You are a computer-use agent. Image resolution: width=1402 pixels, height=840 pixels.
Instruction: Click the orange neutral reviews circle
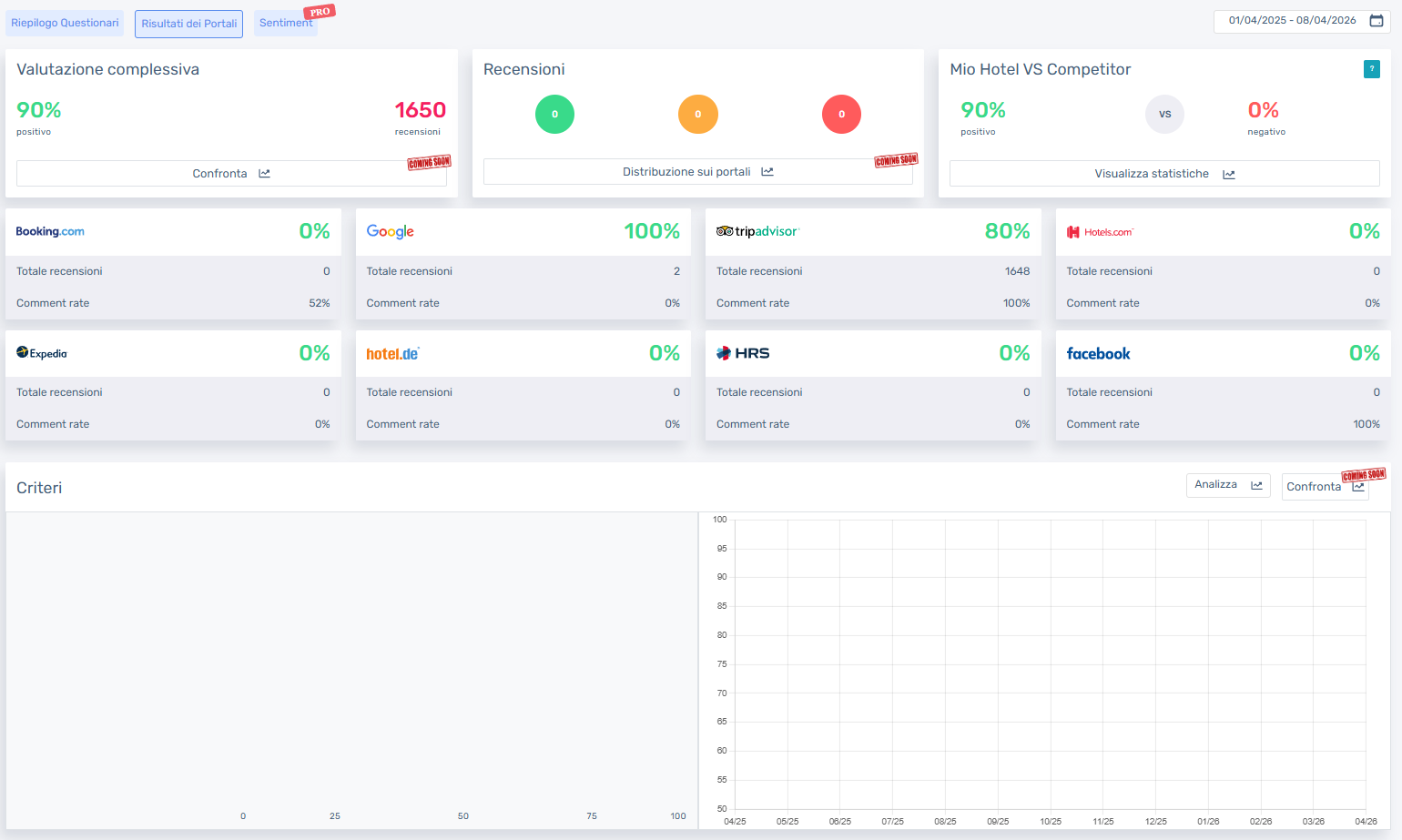pos(698,115)
